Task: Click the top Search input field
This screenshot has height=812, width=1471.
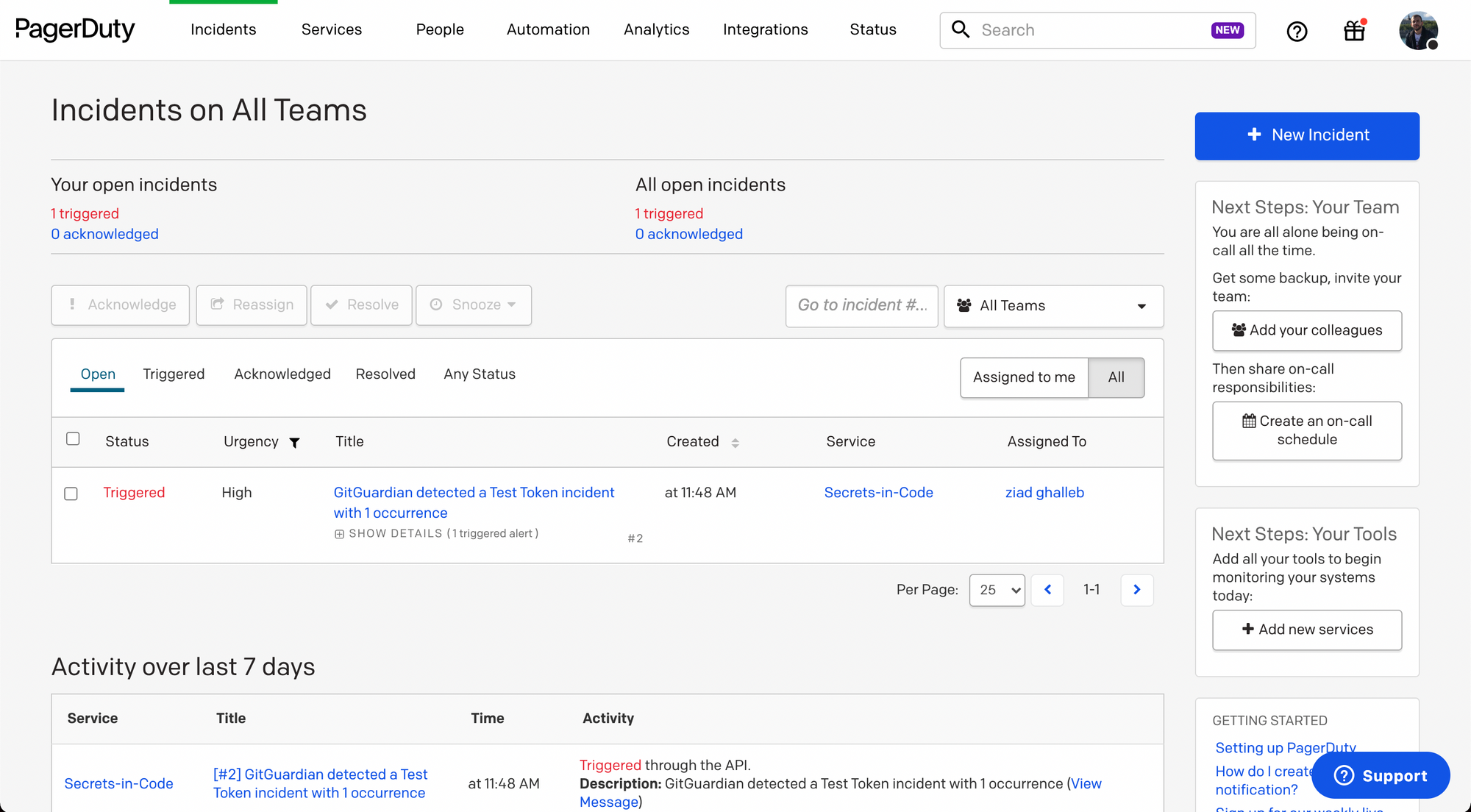Action: point(1097,30)
